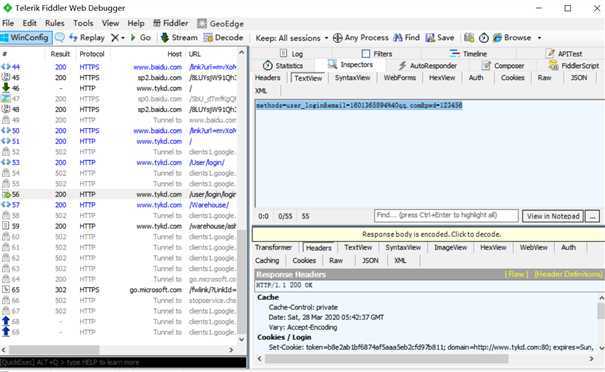
Task: Open the Remove sessions dropdown arrow
Action: click(123, 38)
